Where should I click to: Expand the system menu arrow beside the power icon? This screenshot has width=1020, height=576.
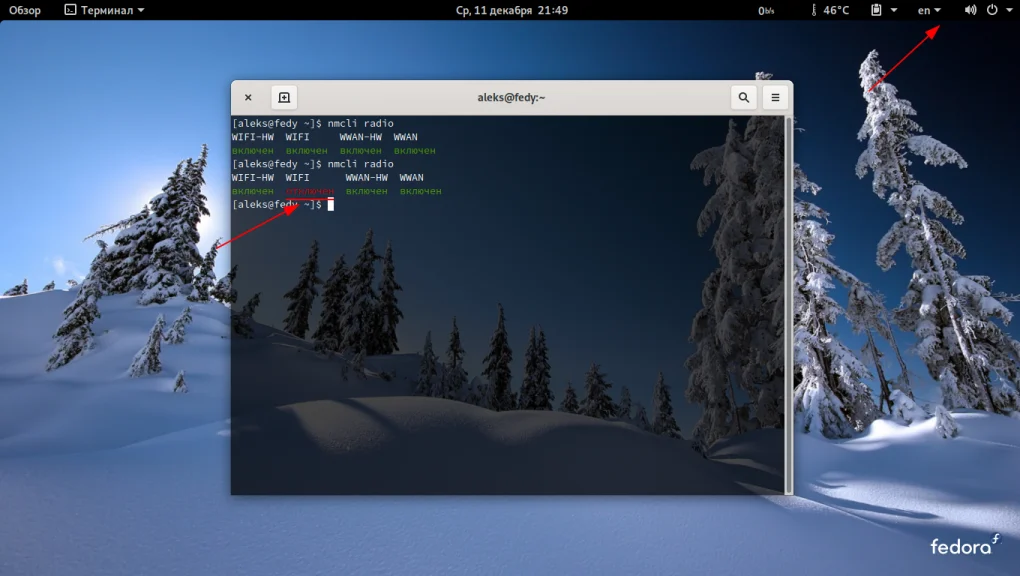[1008, 10]
